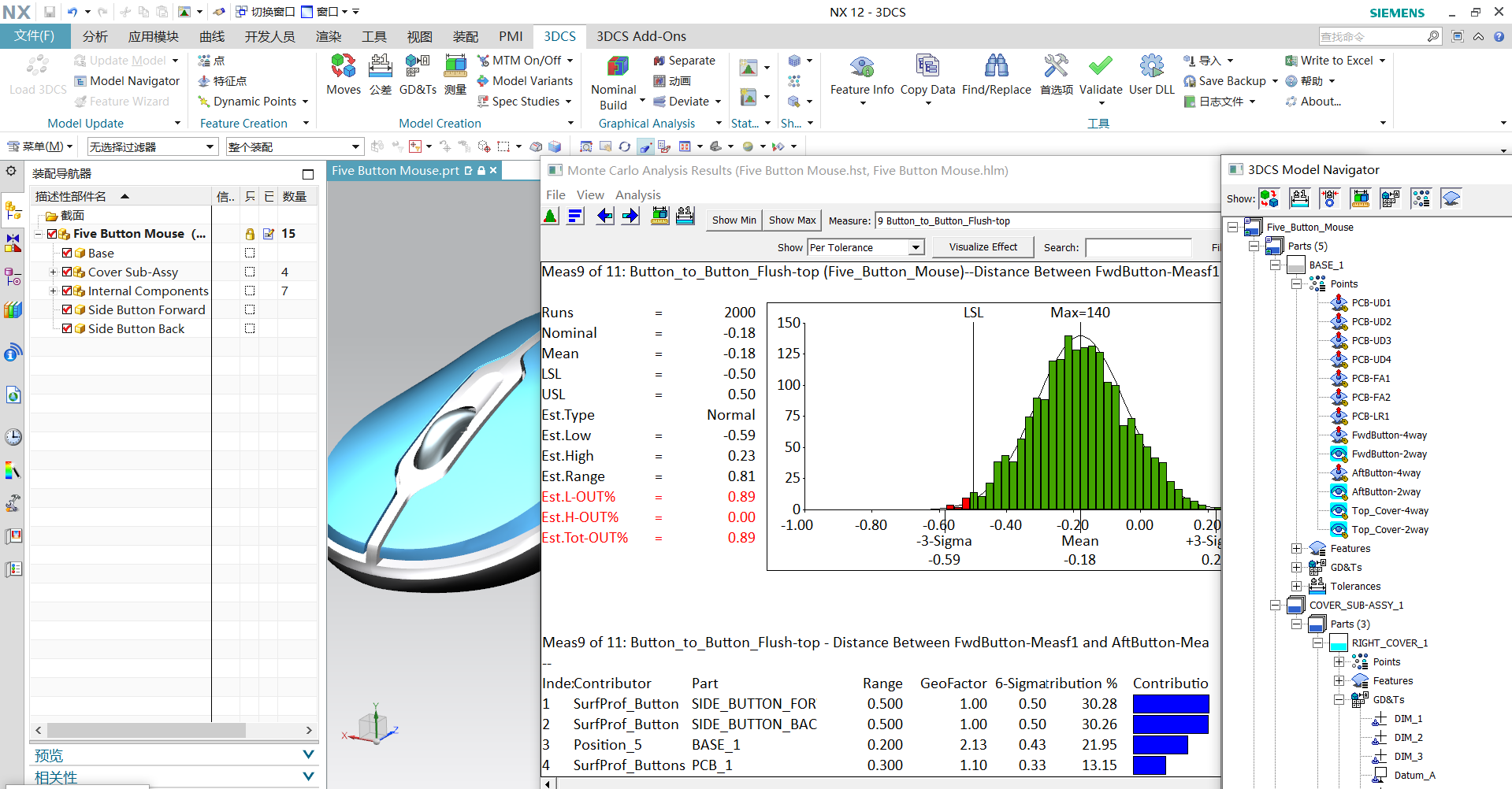
Task: Collapse the BASE_1 tree node
Action: pos(1275,265)
